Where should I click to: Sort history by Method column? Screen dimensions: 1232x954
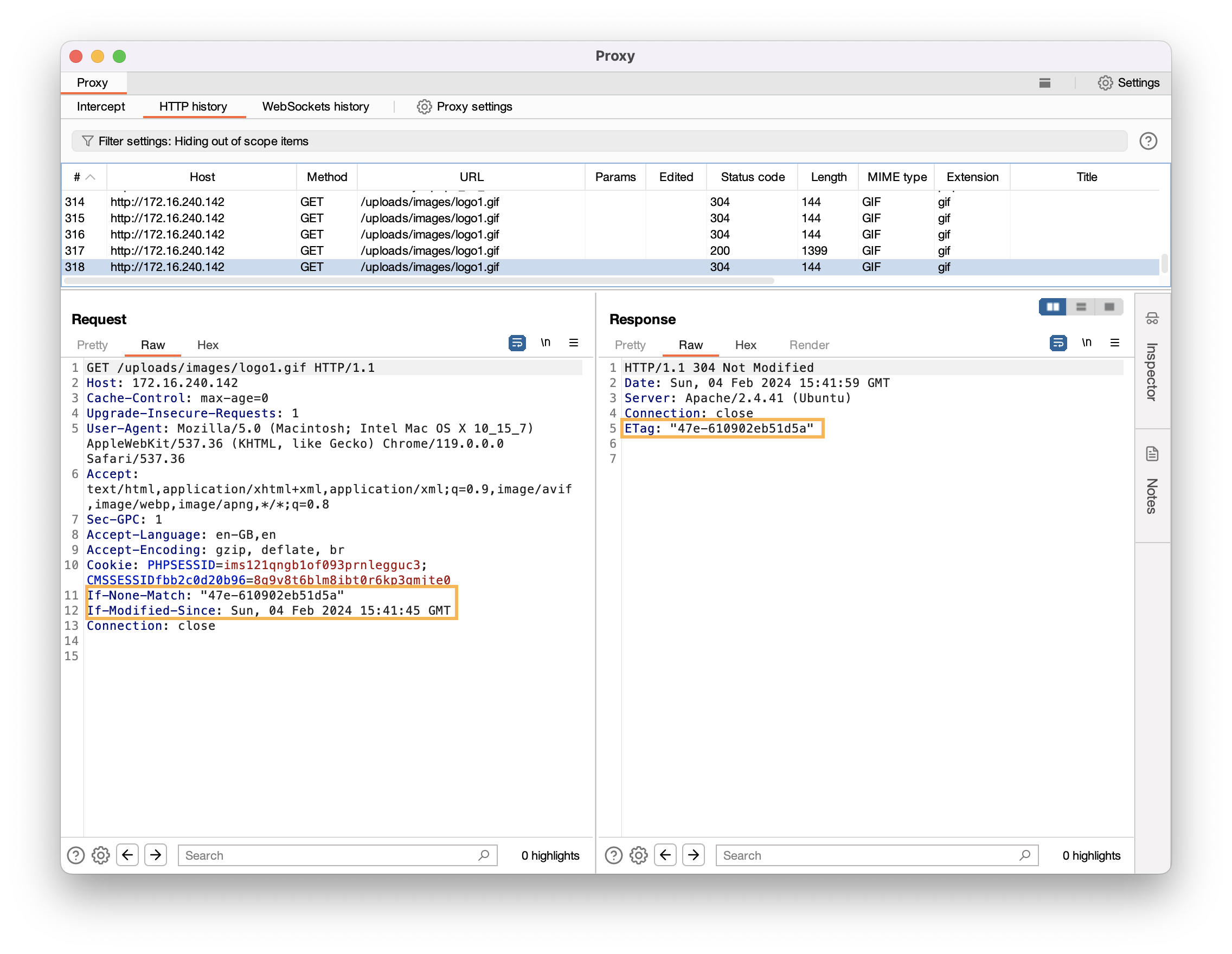click(x=327, y=177)
